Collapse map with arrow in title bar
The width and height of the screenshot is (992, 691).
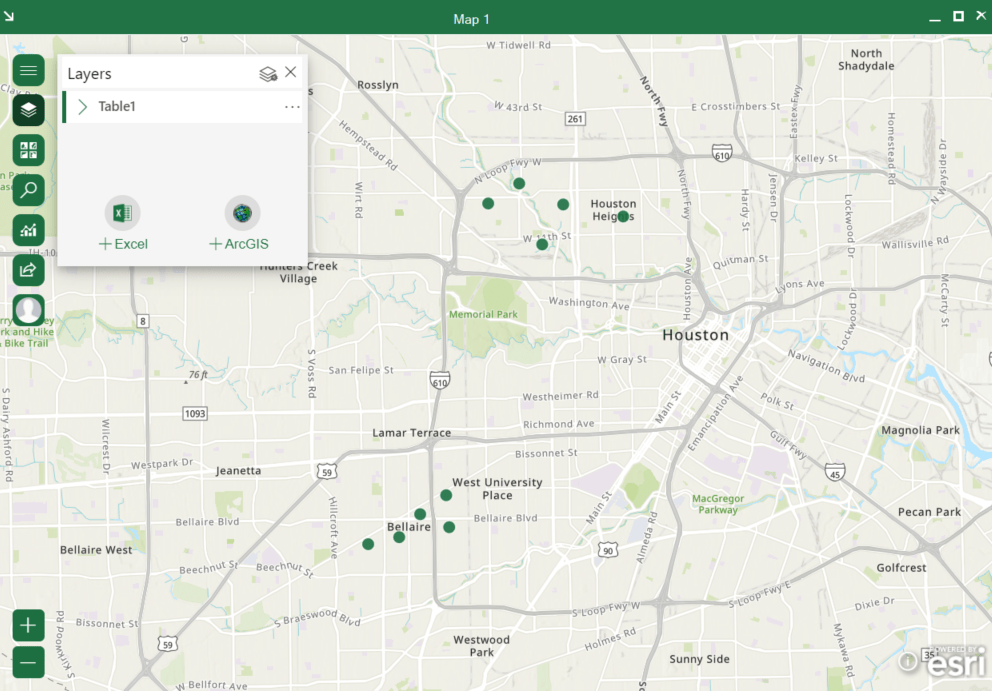pos(9,16)
